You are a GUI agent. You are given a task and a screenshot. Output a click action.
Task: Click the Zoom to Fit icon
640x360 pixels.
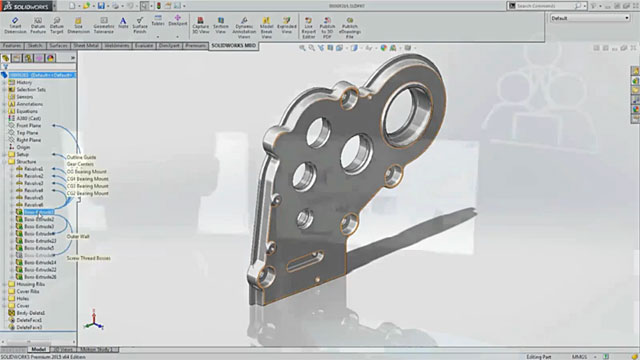point(302,48)
